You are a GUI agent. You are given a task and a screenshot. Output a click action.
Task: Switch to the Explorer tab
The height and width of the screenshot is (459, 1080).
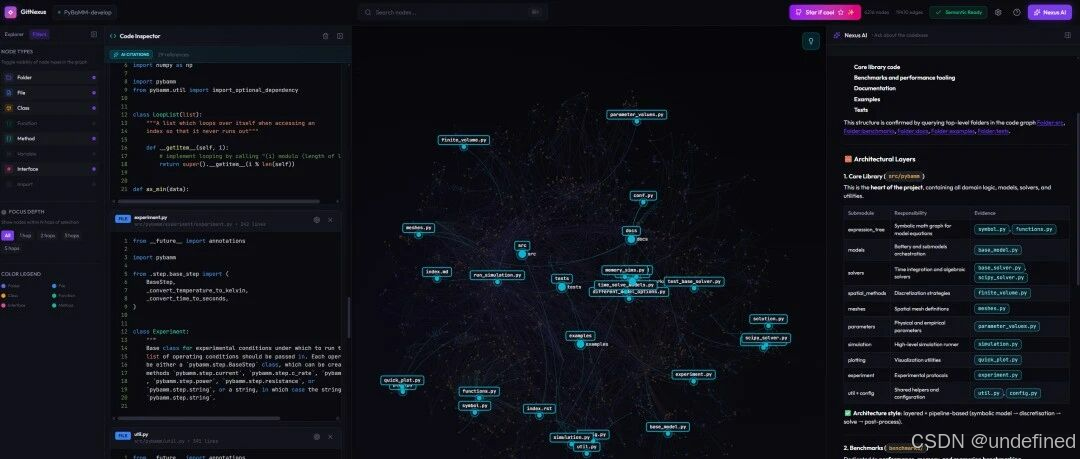14,34
